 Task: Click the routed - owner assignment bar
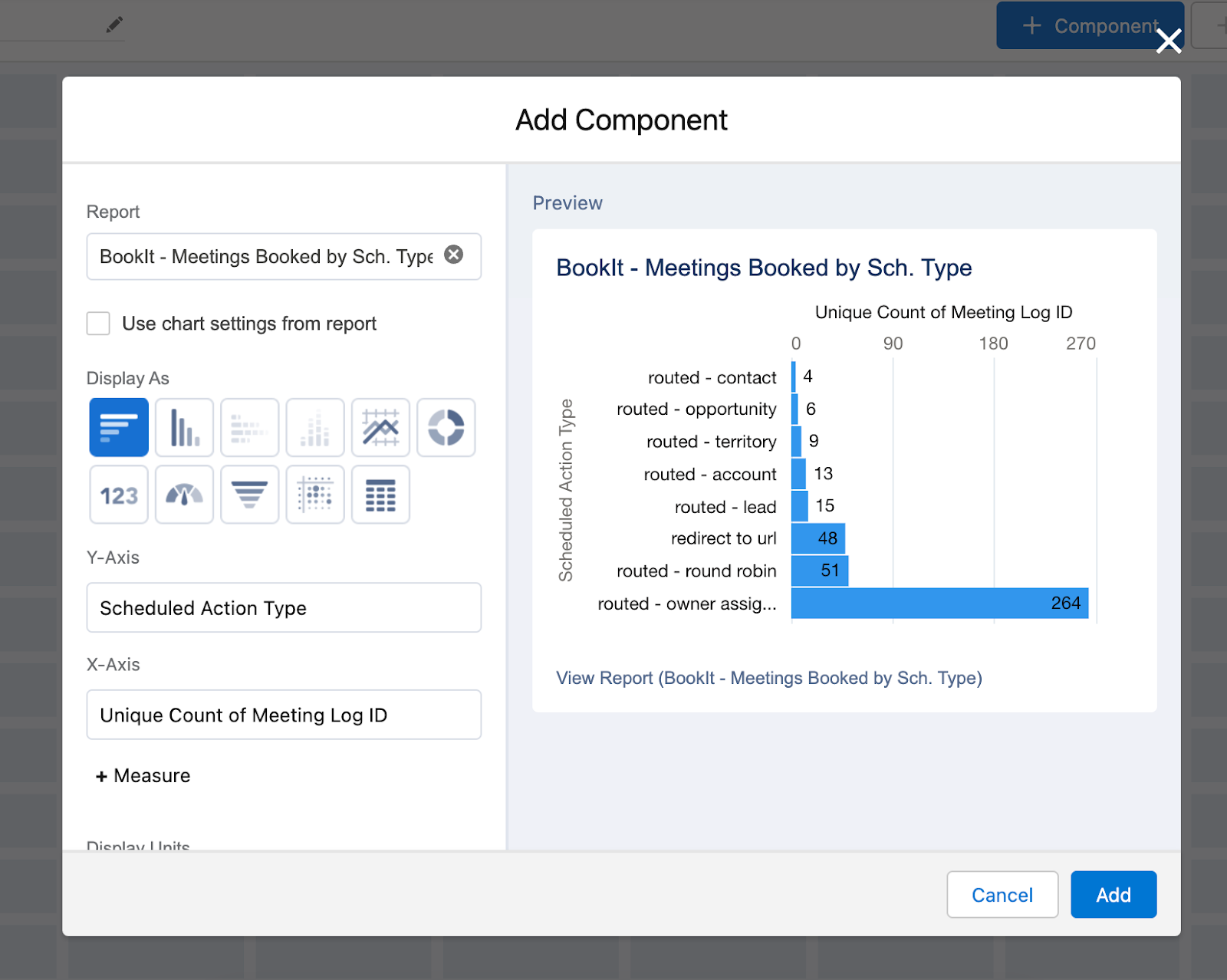tap(939, 603)
